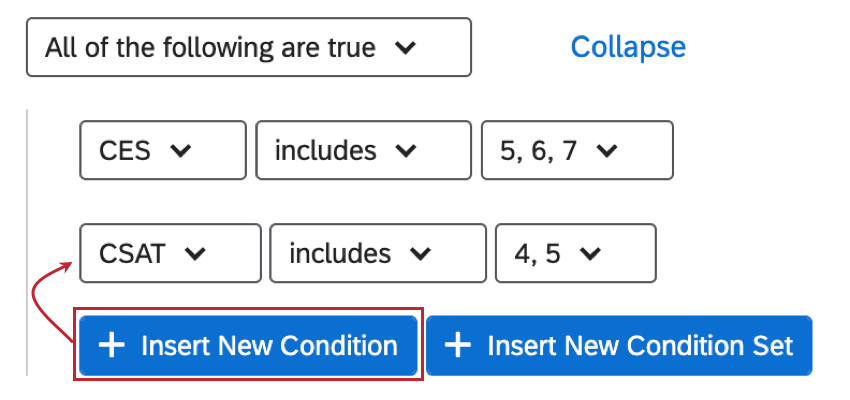Click the chevron in the CES row's includes box
Screen dimensions: 850x400
coord(405,151)
